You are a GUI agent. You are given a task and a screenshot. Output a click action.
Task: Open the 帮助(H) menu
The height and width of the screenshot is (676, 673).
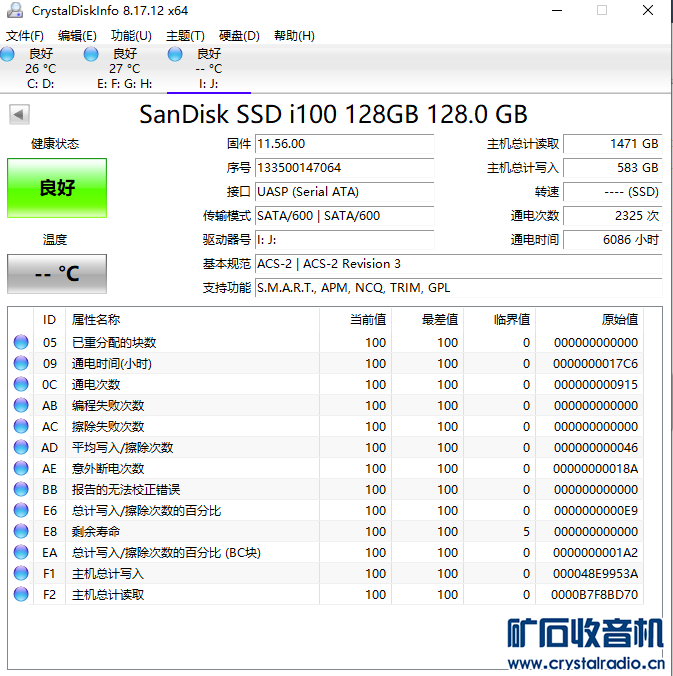click(293, 35)
